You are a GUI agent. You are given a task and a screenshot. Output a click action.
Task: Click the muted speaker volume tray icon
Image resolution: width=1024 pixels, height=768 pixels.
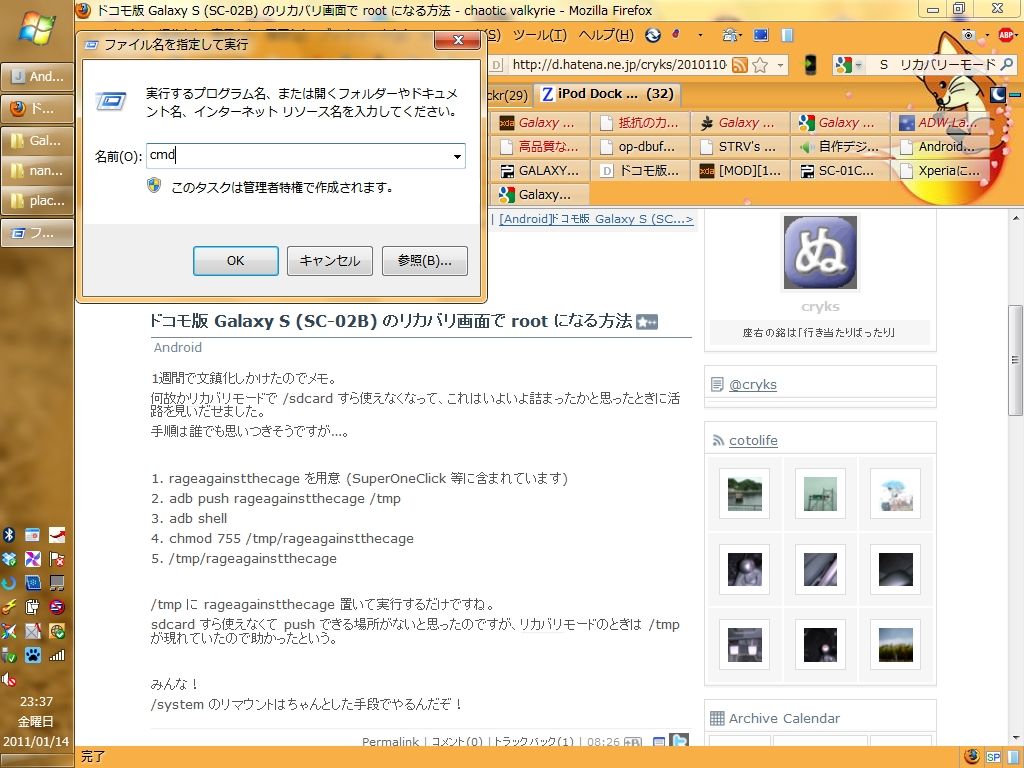[8, 679]
